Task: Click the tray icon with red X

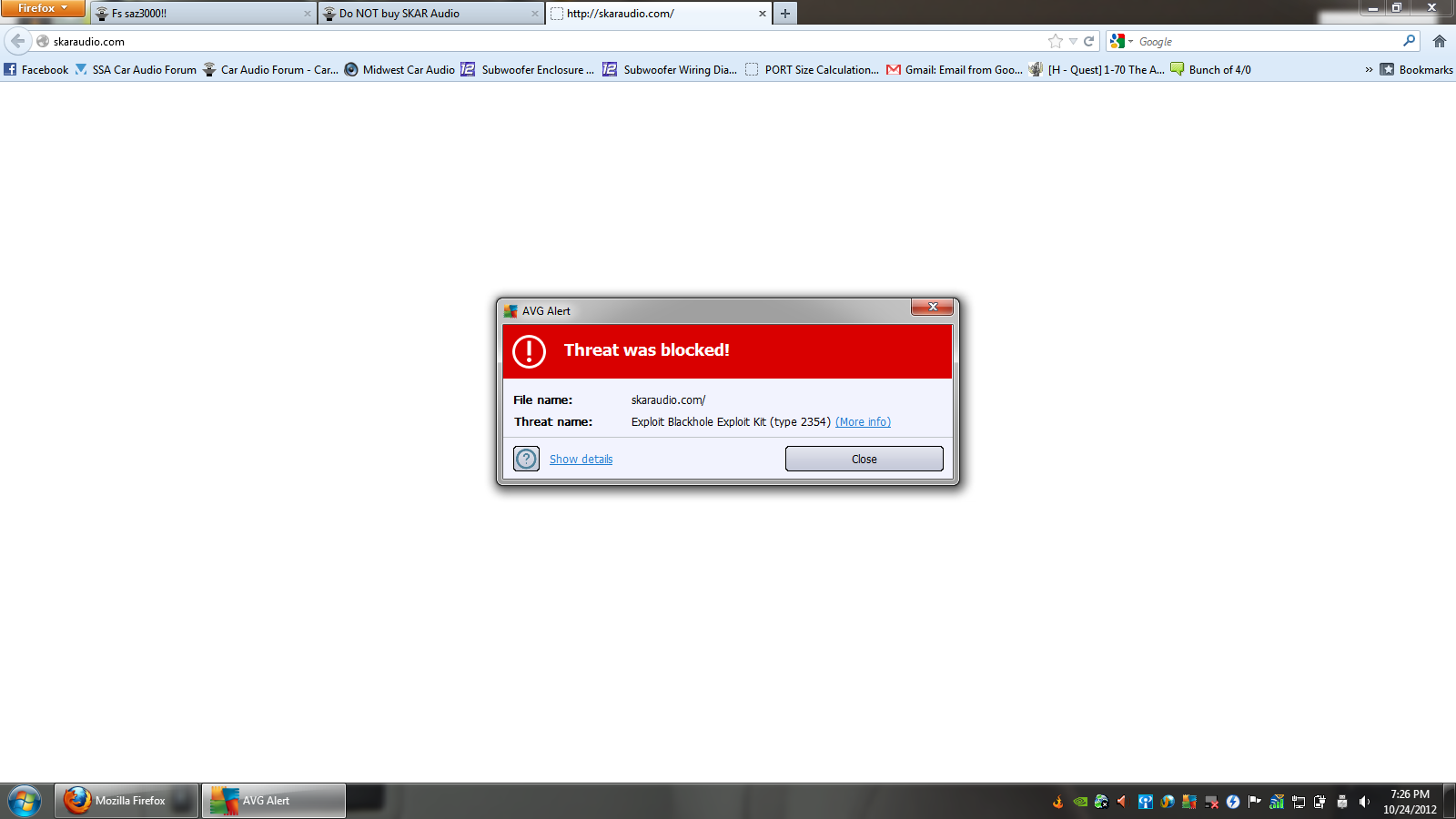Action: click(1211, 802)
